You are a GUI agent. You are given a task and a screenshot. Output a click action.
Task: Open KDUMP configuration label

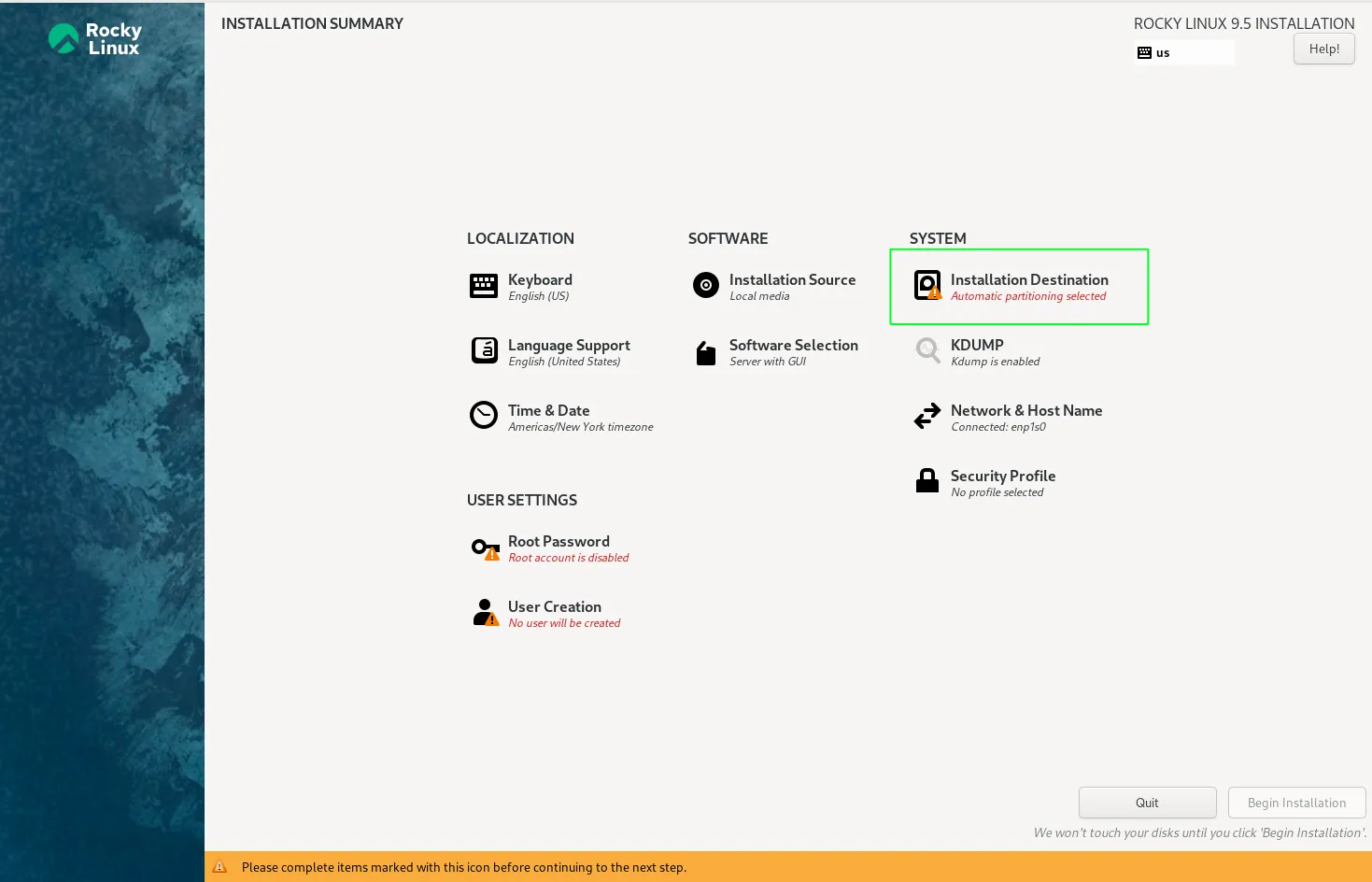click(x=977, y=345)
